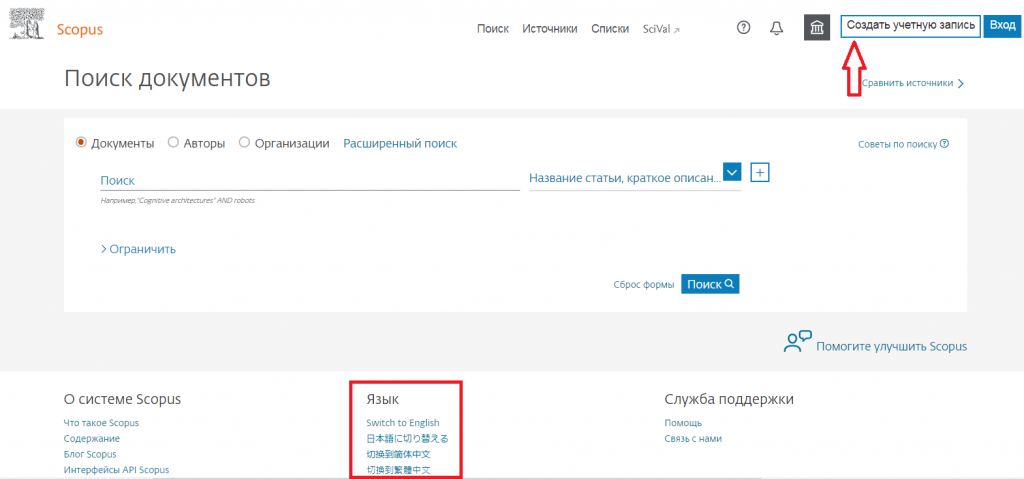Open the institution building icon

coord(816,28)
